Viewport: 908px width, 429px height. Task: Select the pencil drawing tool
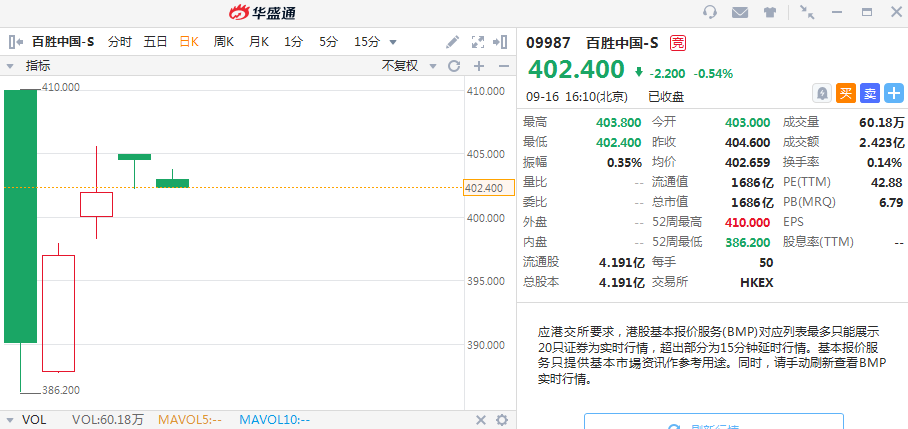tap(452, 42)
